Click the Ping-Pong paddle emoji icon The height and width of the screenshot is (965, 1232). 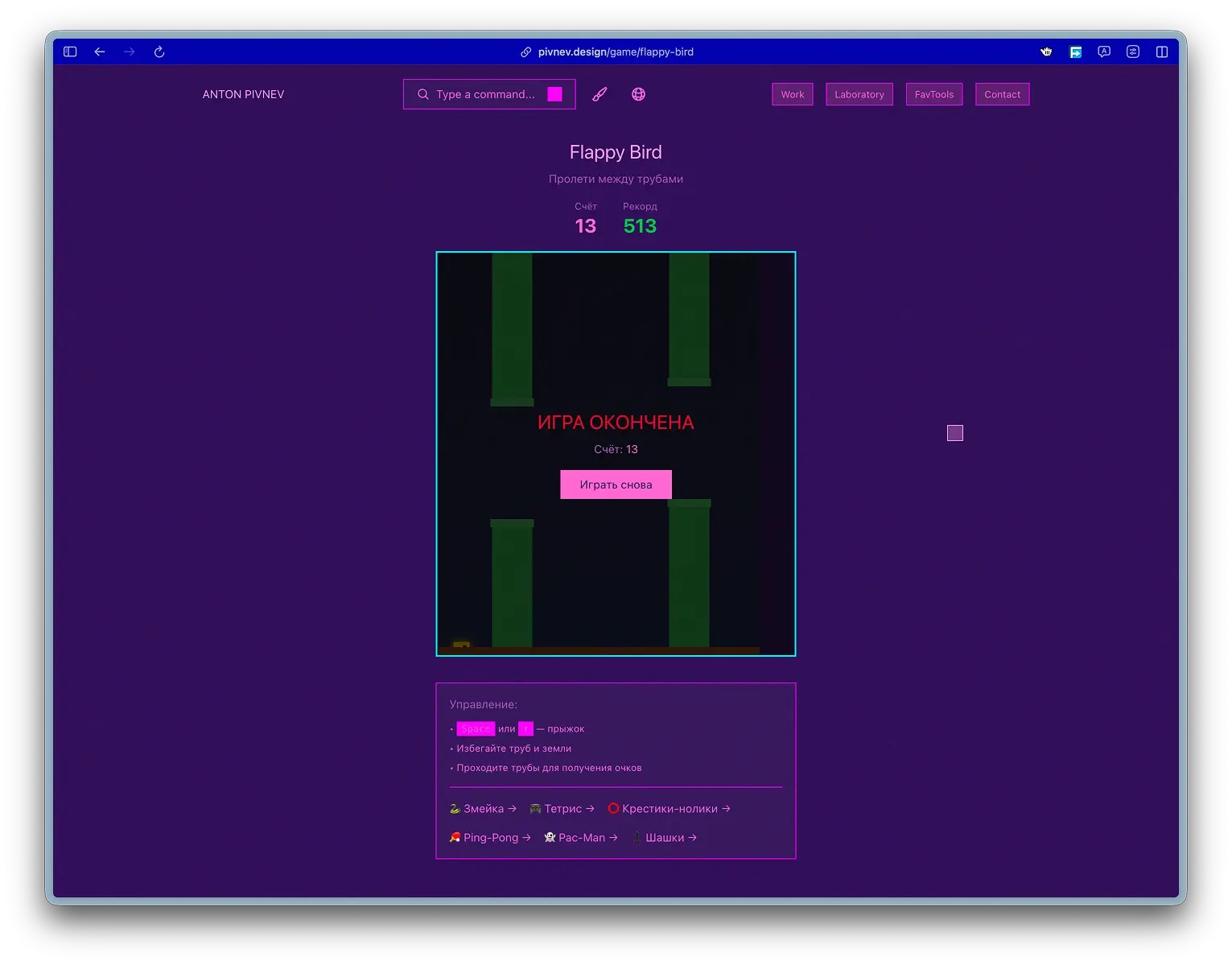click(455, 837)
